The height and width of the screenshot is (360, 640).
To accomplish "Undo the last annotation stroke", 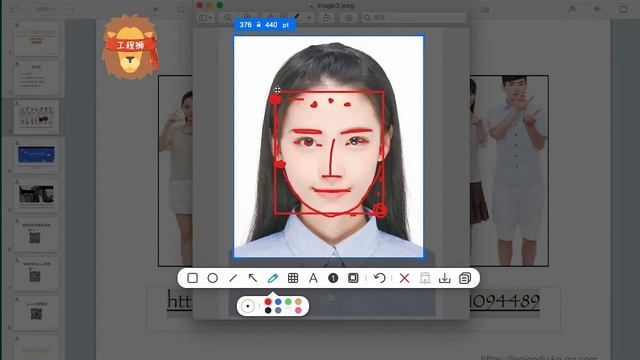I will pyautogui.click(x=380, y=278).
